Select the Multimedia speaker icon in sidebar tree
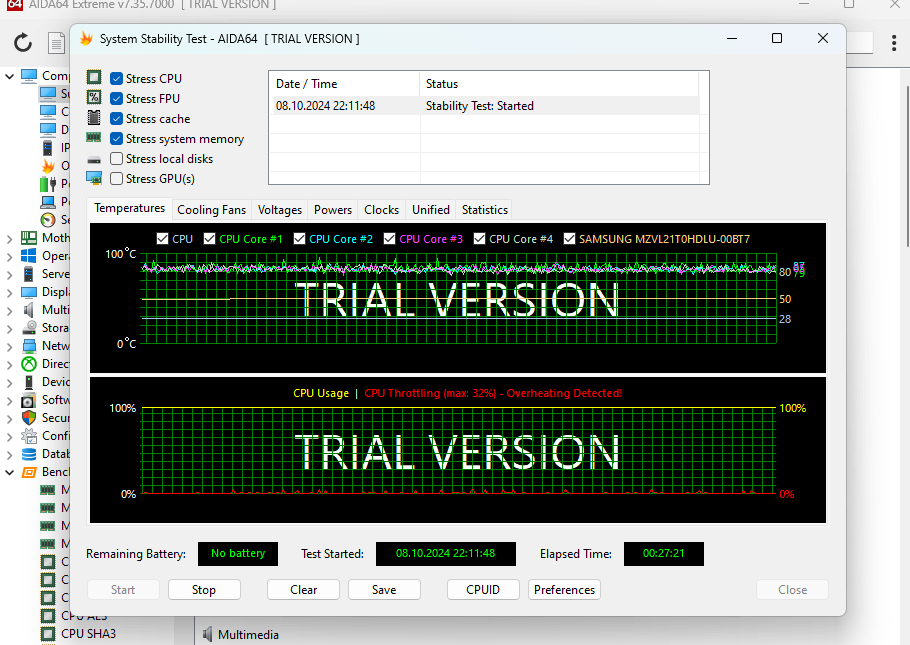This screenshot has height=645, width=910. [28, 310]
